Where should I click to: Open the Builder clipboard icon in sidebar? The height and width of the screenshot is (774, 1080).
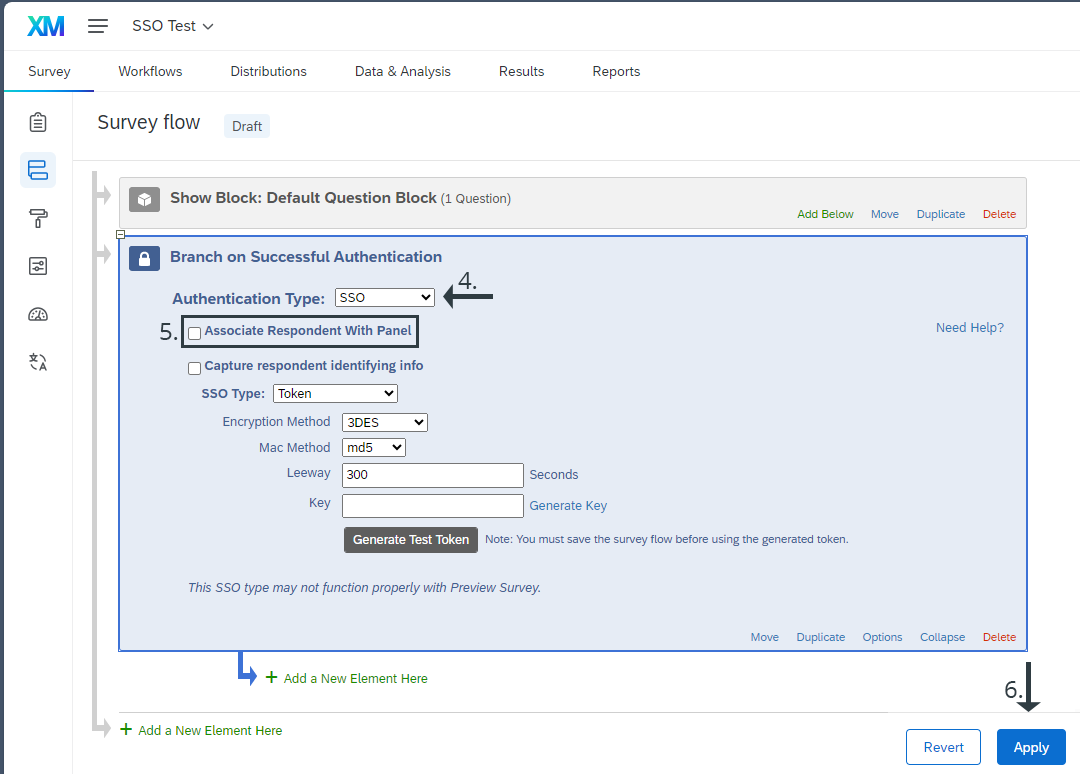[38, 122]
